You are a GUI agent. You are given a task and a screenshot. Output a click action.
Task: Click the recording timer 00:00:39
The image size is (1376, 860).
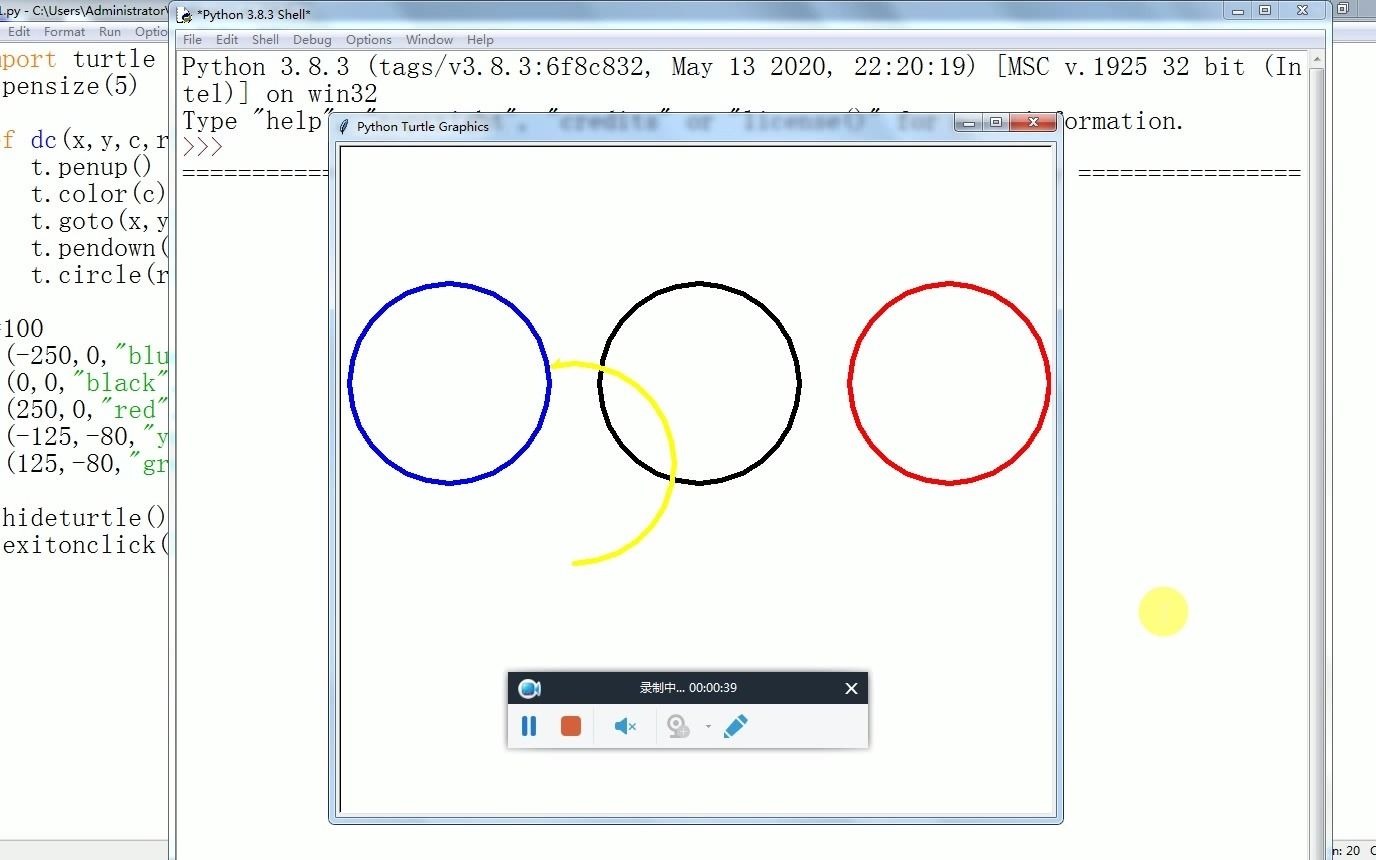713,688
